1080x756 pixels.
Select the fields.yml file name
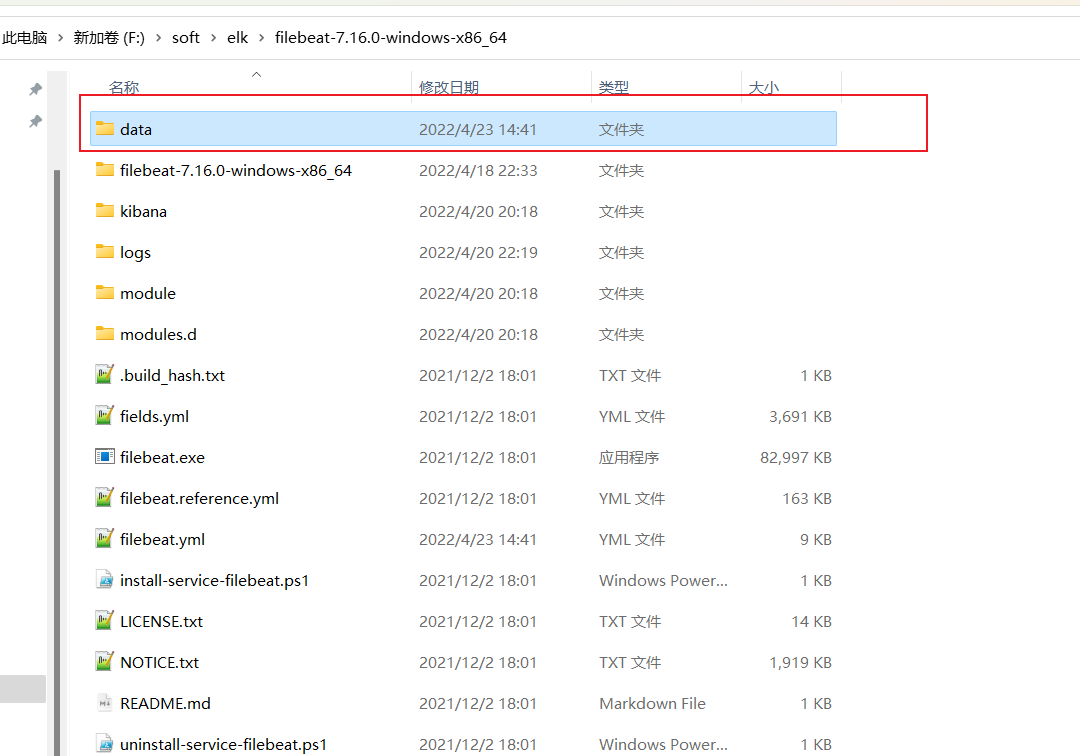154,417
